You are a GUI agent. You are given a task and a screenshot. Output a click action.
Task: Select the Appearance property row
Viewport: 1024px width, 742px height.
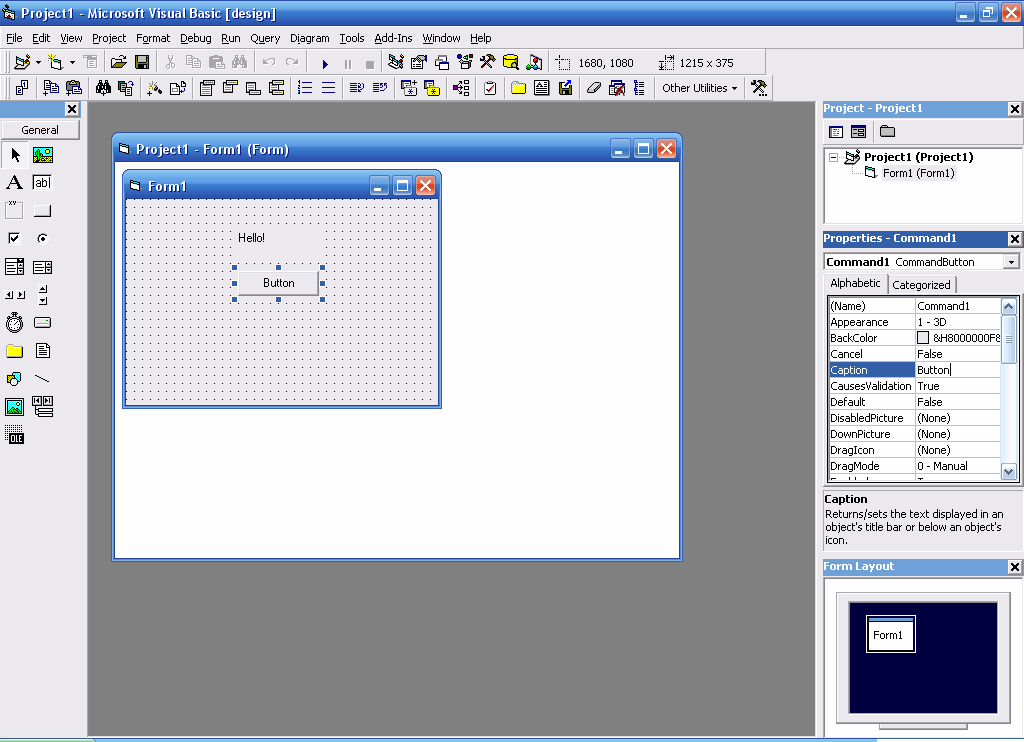pyautogui.click(x=914, y=322)
